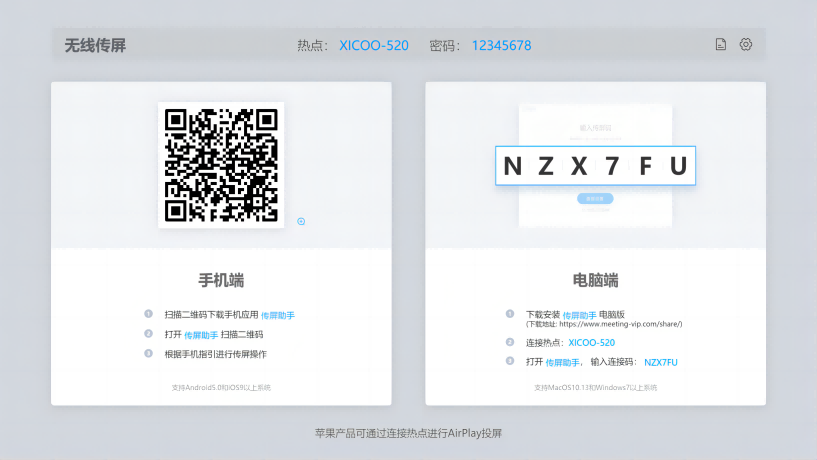Click the magnifier icon beside the QR code
The image size is (817, 460).
pyautogui.click(x=301, y=221)
